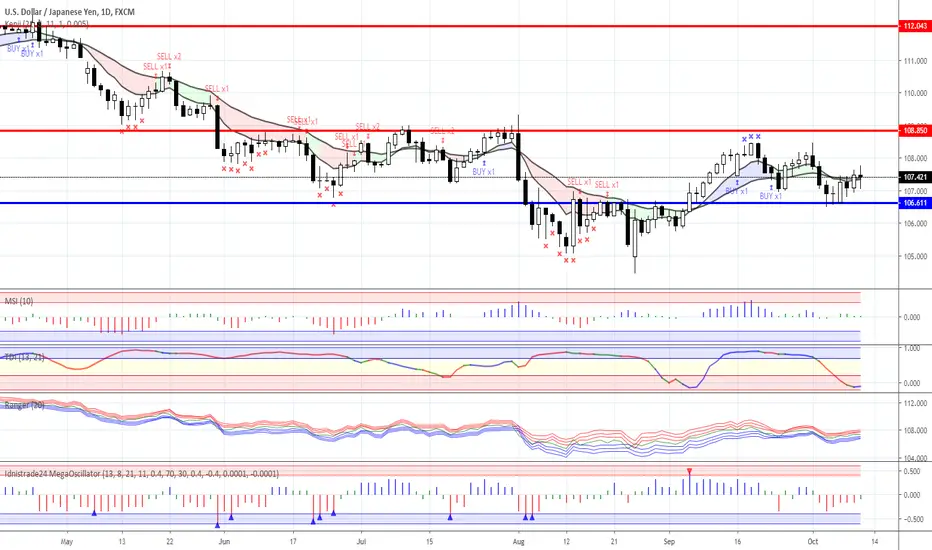Select the red 112.043 price label

[915, 26]
